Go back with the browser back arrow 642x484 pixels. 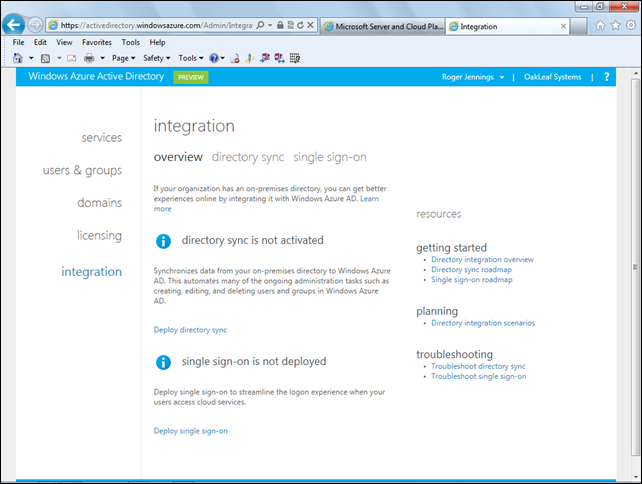(13, 25)
